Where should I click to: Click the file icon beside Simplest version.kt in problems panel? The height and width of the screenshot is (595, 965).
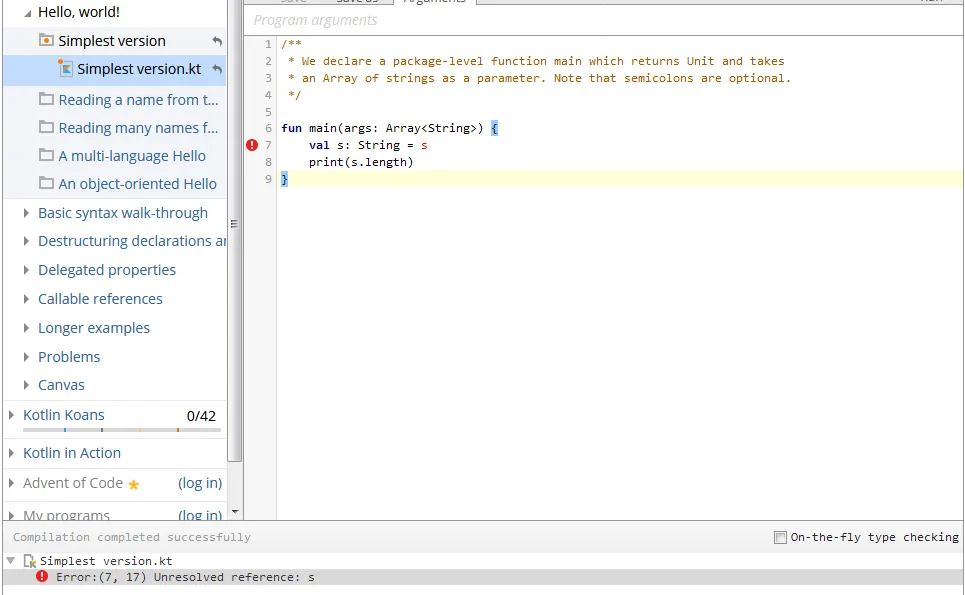tap(30, 561)
